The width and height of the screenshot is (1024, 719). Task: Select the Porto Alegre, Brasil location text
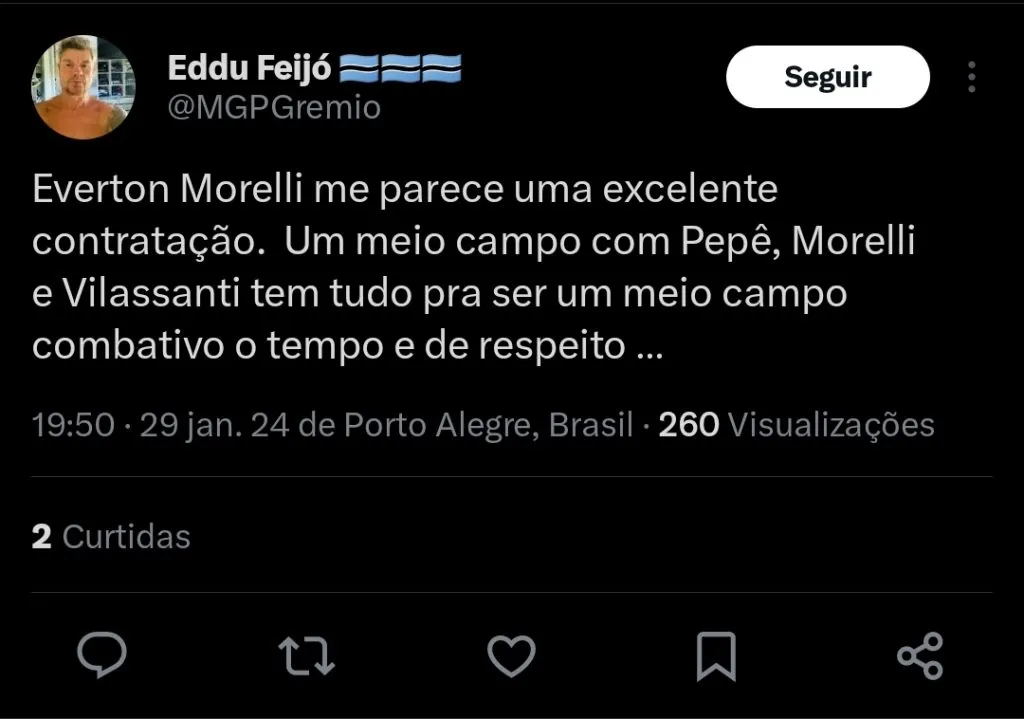tap(490, 425)
